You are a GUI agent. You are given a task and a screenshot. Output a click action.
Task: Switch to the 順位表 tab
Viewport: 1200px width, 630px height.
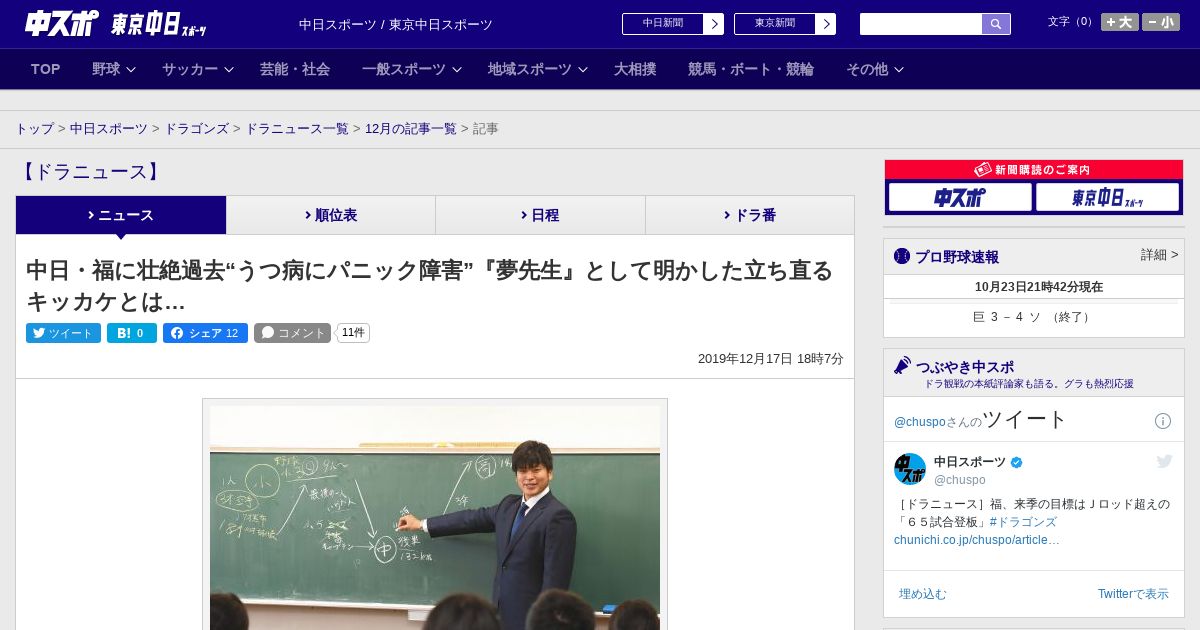pos(331,215)
